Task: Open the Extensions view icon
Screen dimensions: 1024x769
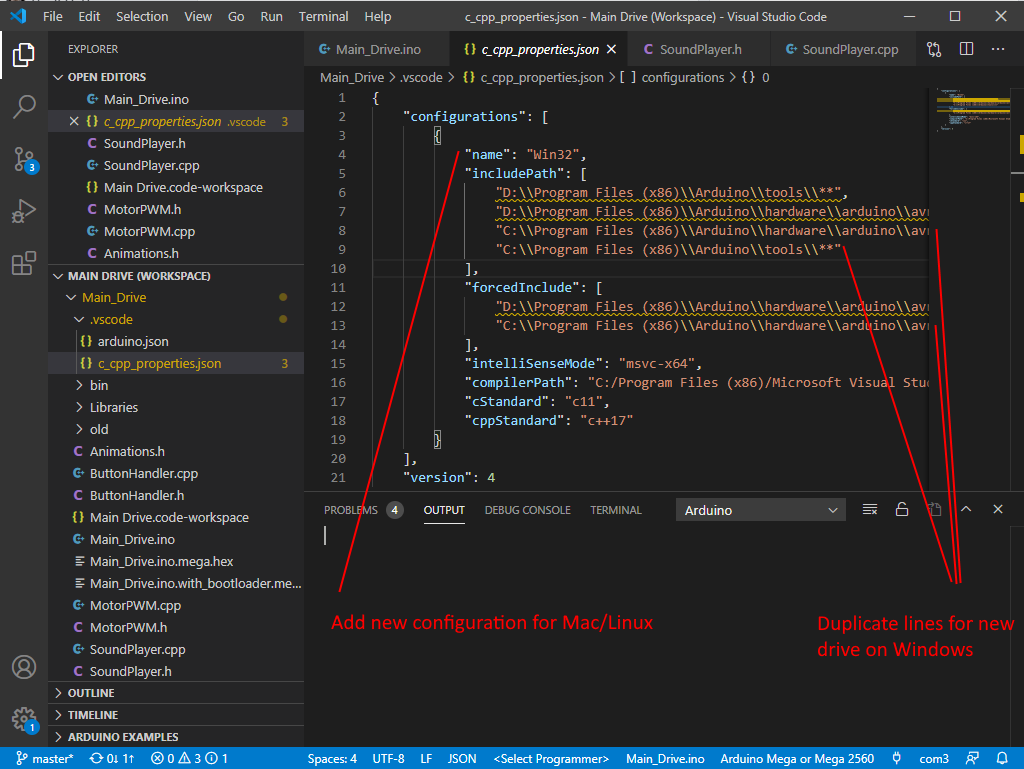Action: [24, 263]
